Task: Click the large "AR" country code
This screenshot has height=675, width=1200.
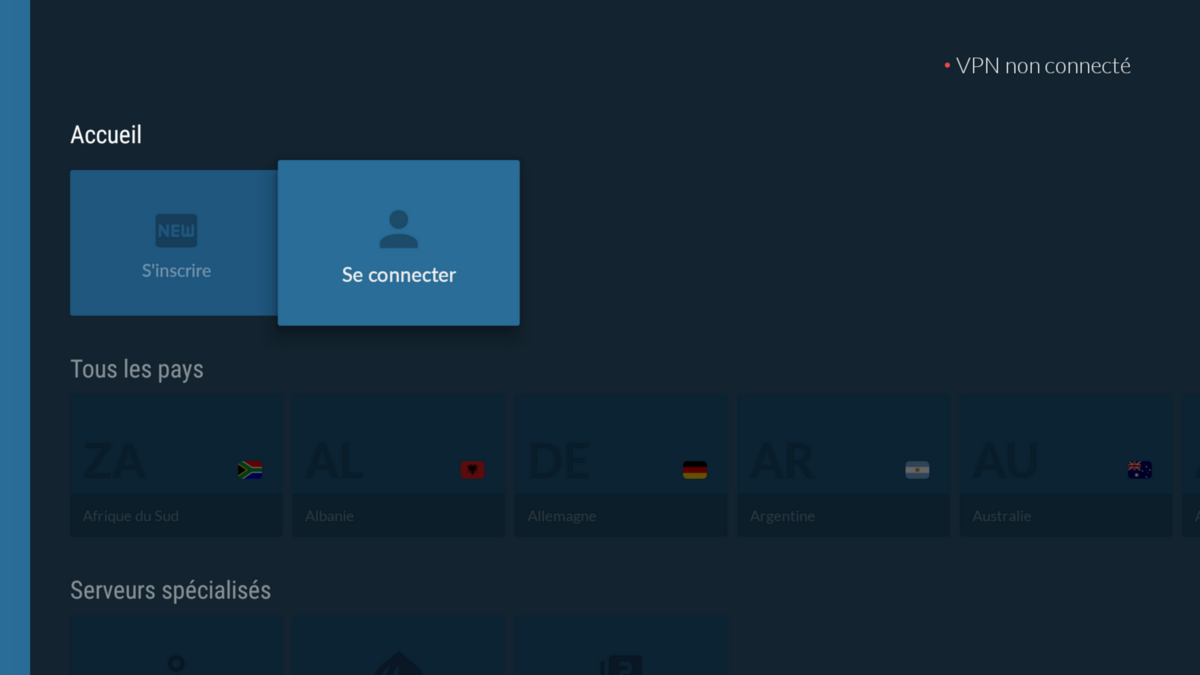Action: click(x=782, y=461)
